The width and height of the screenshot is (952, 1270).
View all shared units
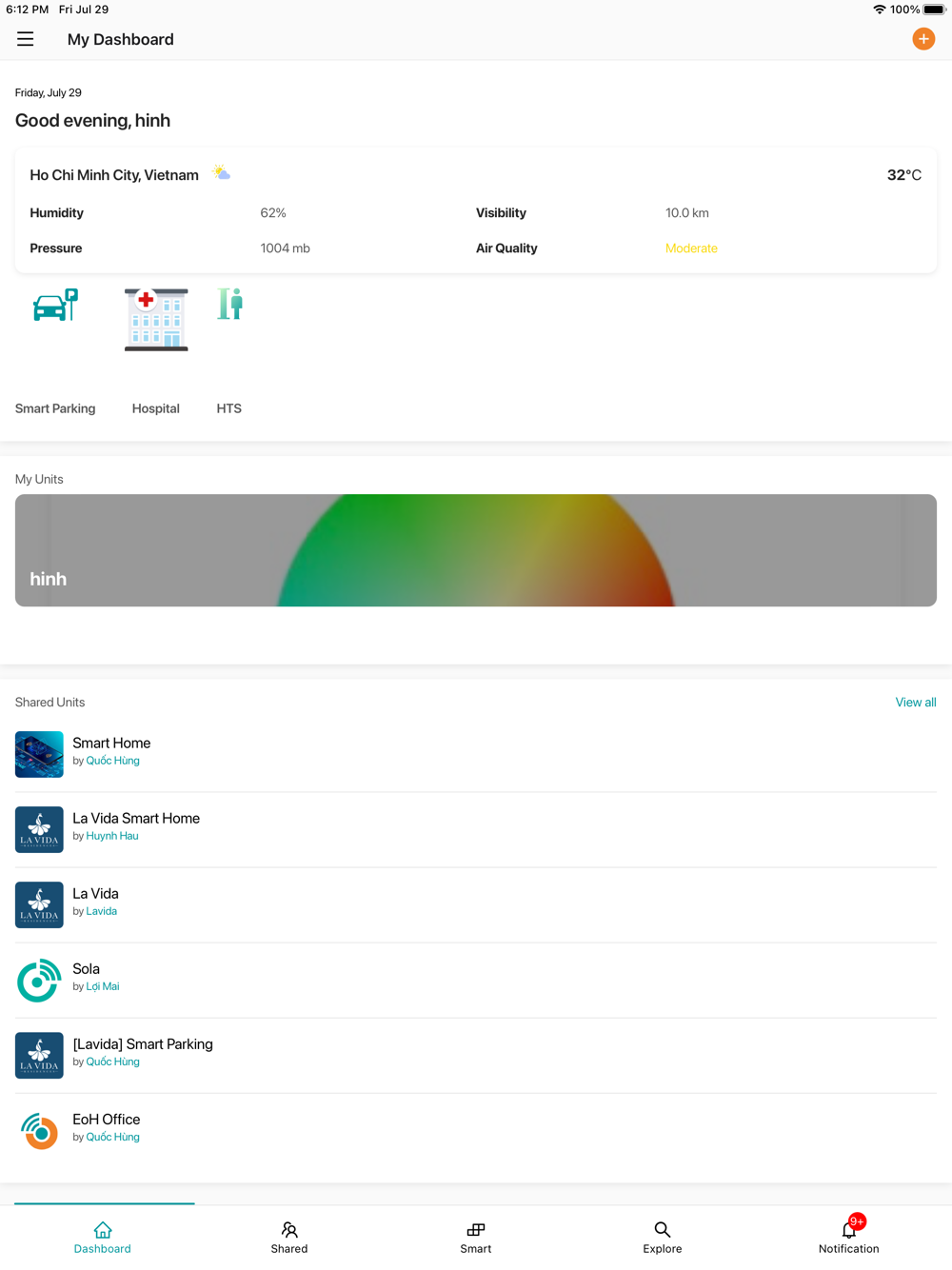click(x=916, y=703)
